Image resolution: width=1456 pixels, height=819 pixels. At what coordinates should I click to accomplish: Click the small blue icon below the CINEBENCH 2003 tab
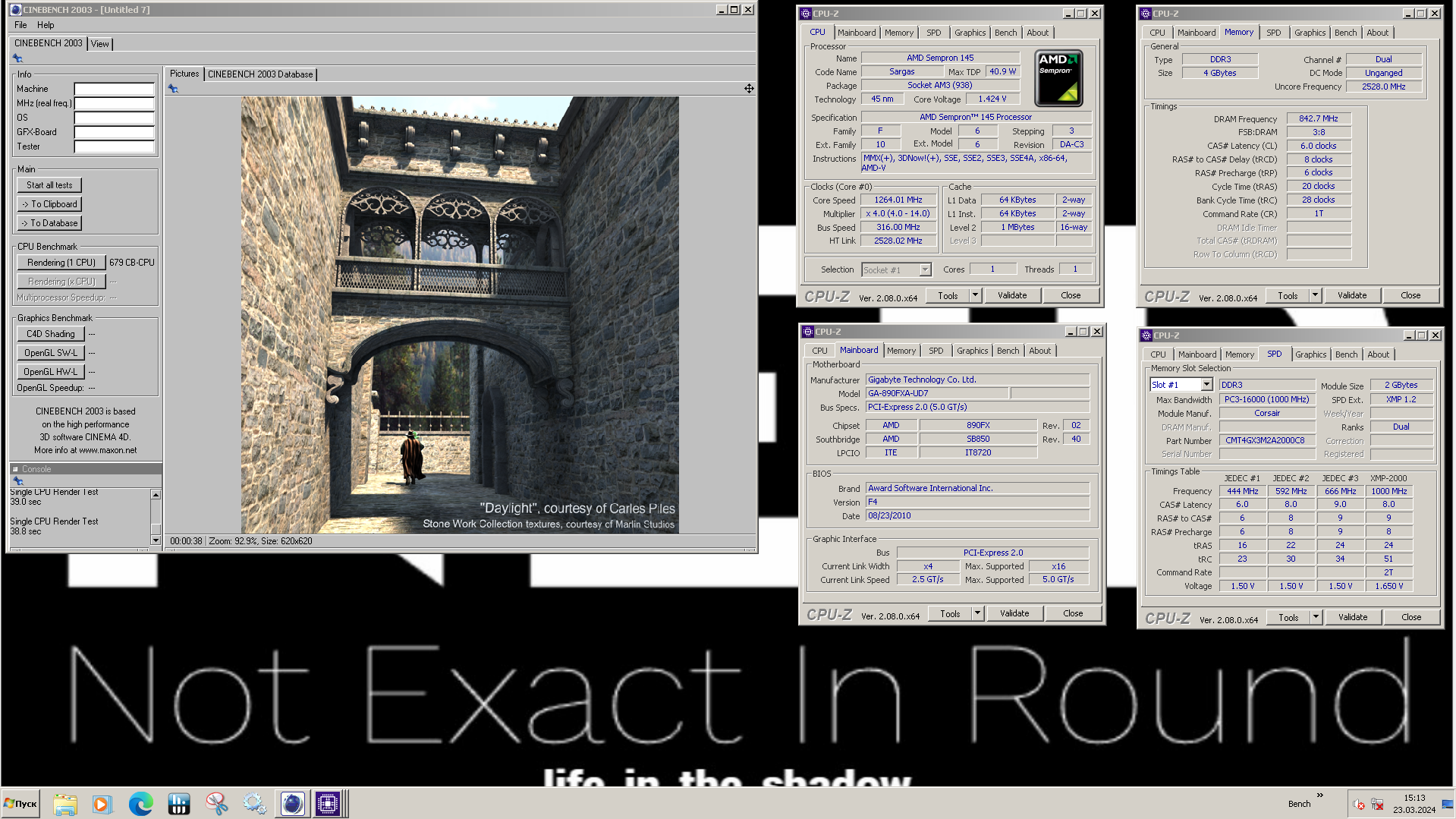pos(17,58)
